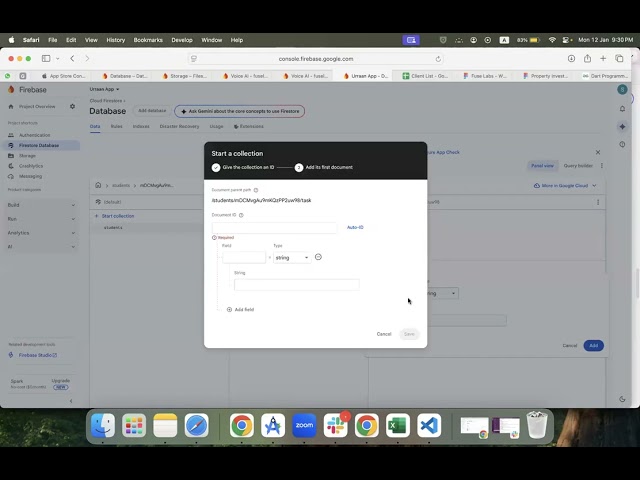This screenshot has width=640, height=480.
Task: Switch to the Disaster Recovery tab
Action: pos(179,127)
